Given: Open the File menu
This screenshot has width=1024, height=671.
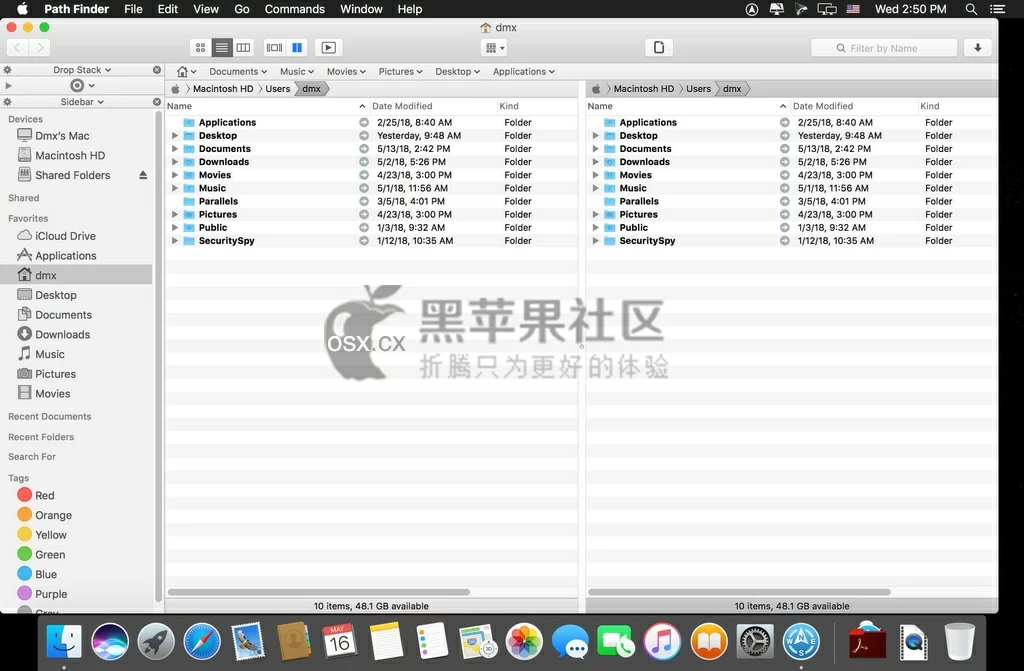Looking at the screenshot, I should (x=133, y=9).
